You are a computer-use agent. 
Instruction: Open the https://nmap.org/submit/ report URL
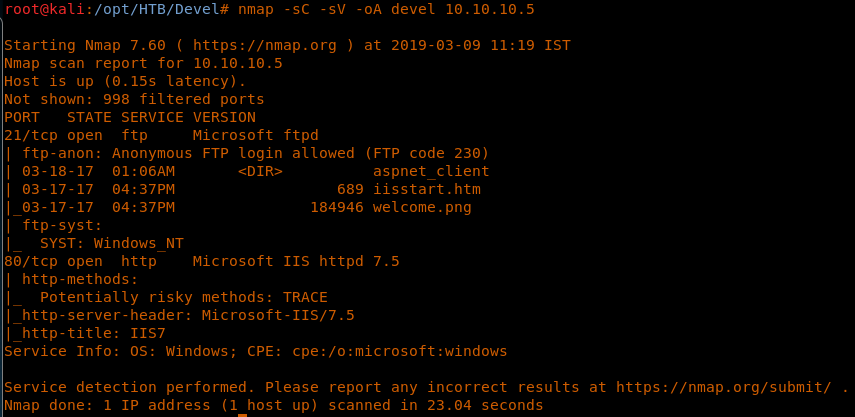727,387
